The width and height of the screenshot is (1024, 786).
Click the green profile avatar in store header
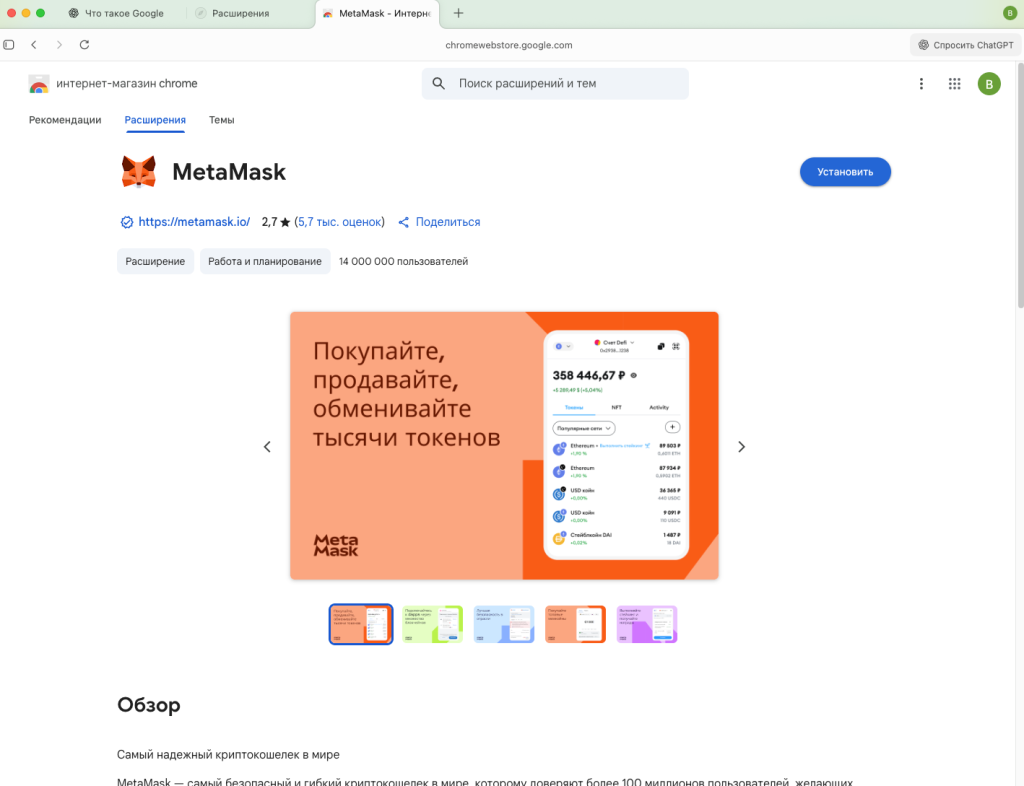[989, 84]
